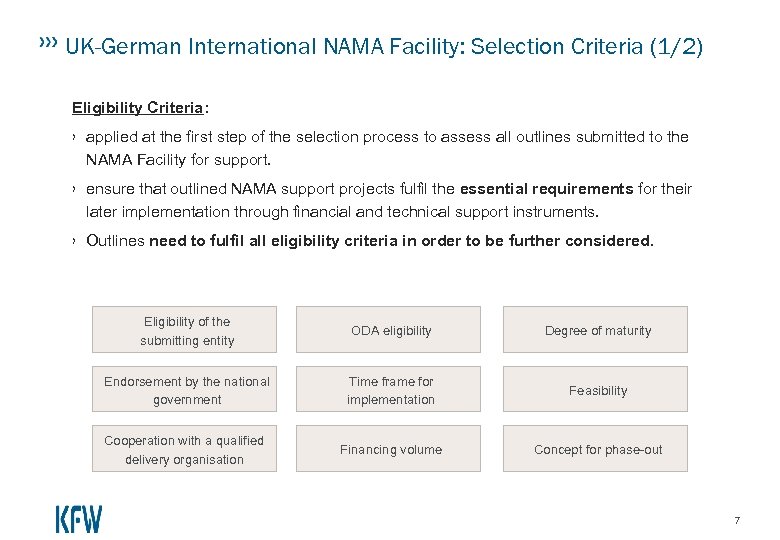Viewport: 780px width, 540px height.
Task: Click the Financing volume box
Action: (x=391, y=449)
